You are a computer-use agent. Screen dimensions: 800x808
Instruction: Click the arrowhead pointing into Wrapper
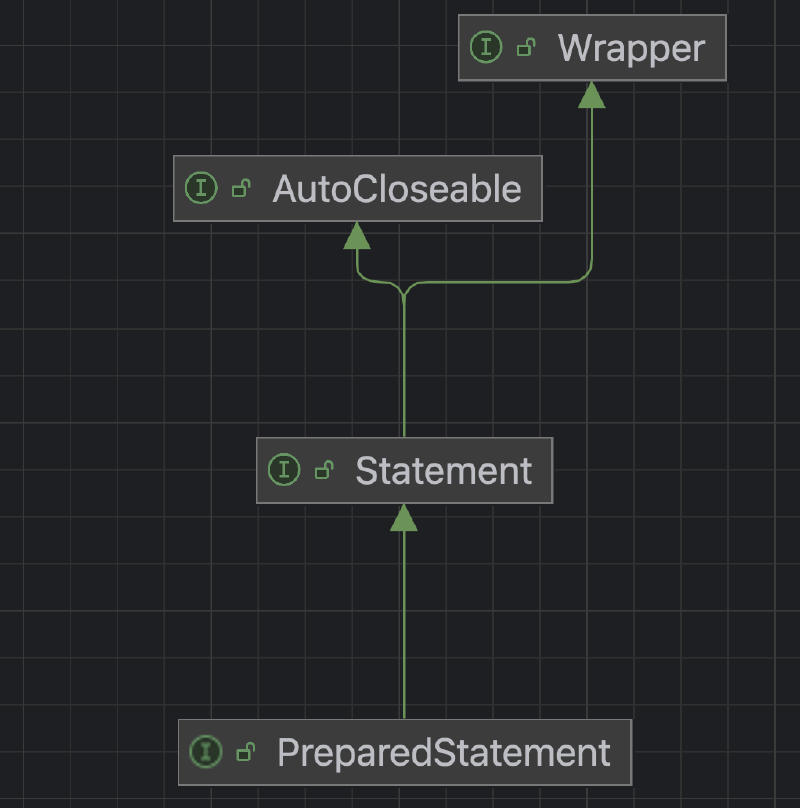[592, 95]
